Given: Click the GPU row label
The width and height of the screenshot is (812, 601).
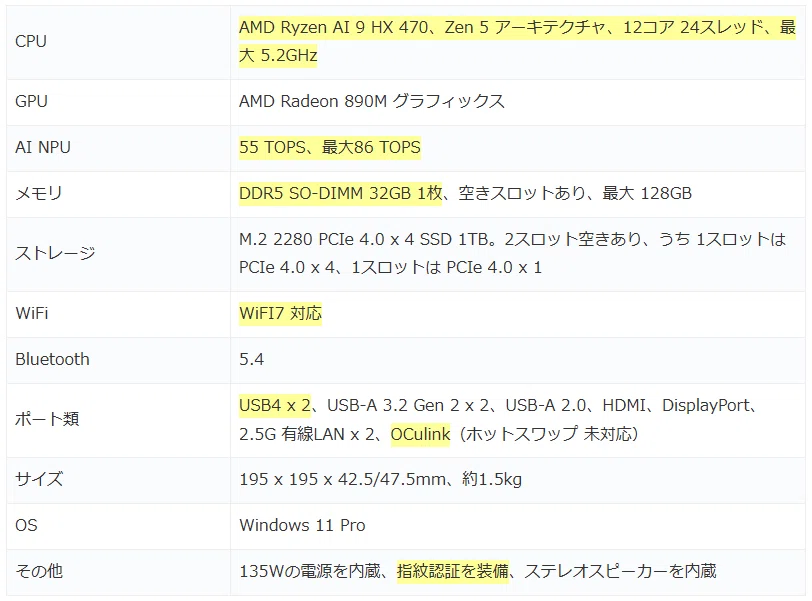Looking at the screenshot, I should coord(32,101).
